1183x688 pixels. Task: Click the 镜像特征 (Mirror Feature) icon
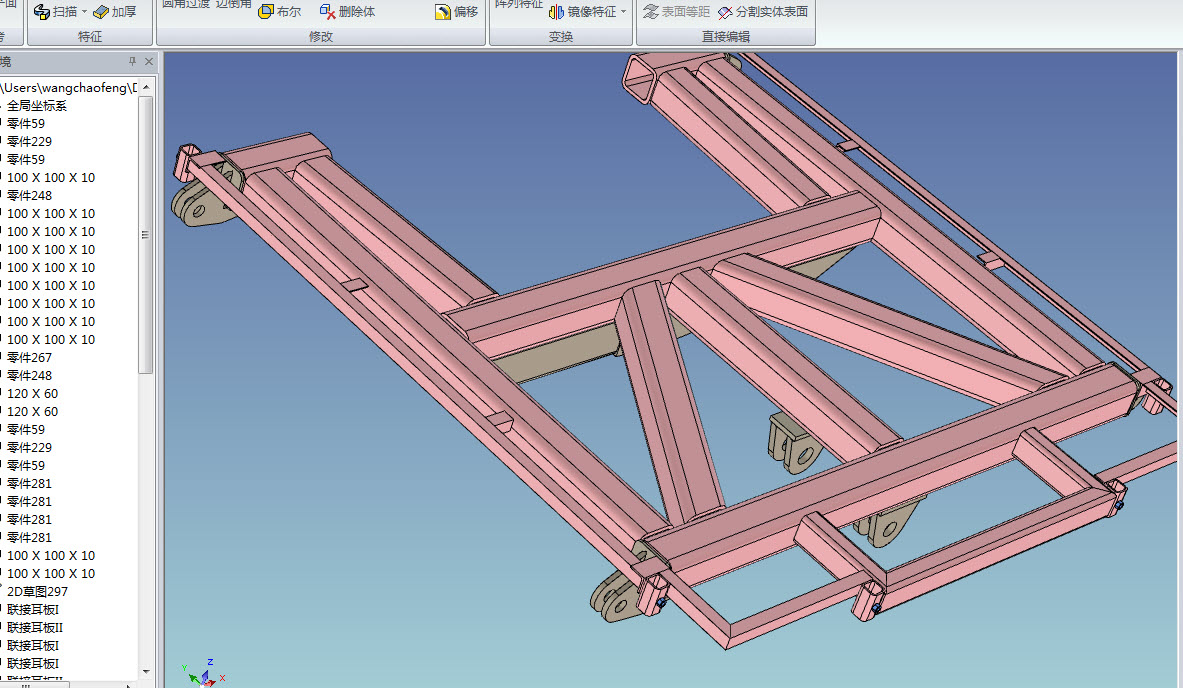(x=556, y=12)
